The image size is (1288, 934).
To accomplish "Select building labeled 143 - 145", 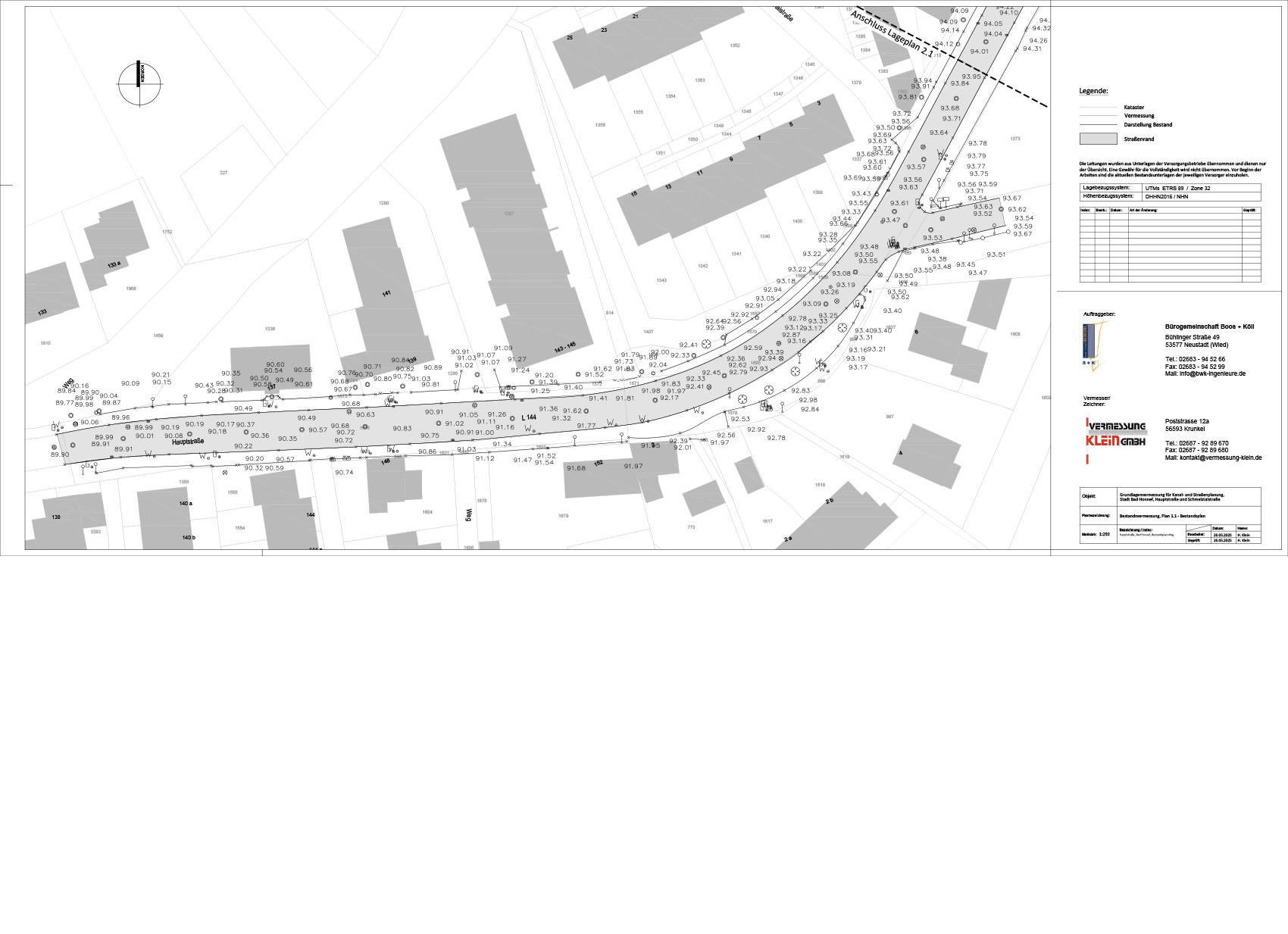I will tap(564, 345).
